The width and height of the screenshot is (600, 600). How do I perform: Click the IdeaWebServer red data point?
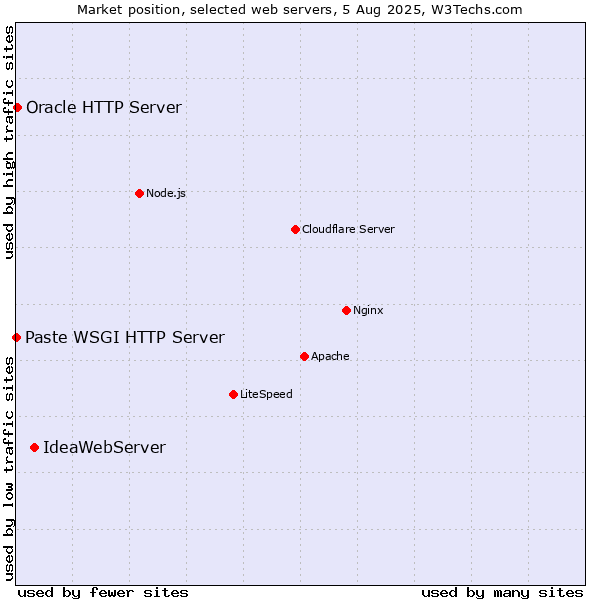35,448
